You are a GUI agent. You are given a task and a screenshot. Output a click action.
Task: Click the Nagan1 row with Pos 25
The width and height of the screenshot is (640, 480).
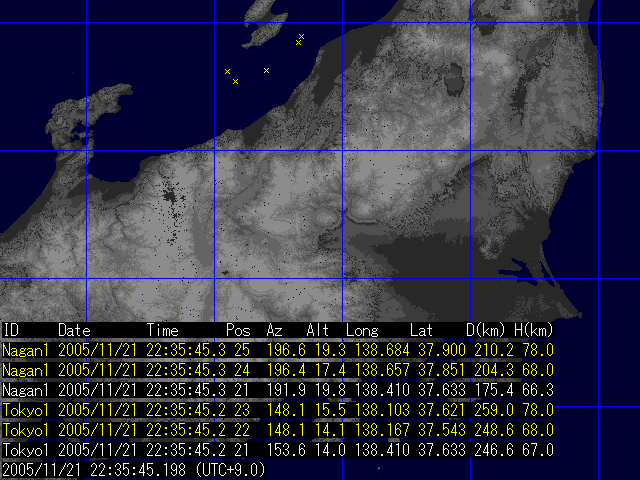coord(278,351)
